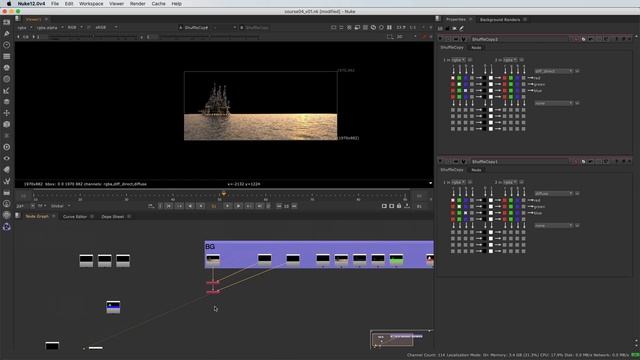
Task: Open the File menu
Action: [x=55, y=4]
